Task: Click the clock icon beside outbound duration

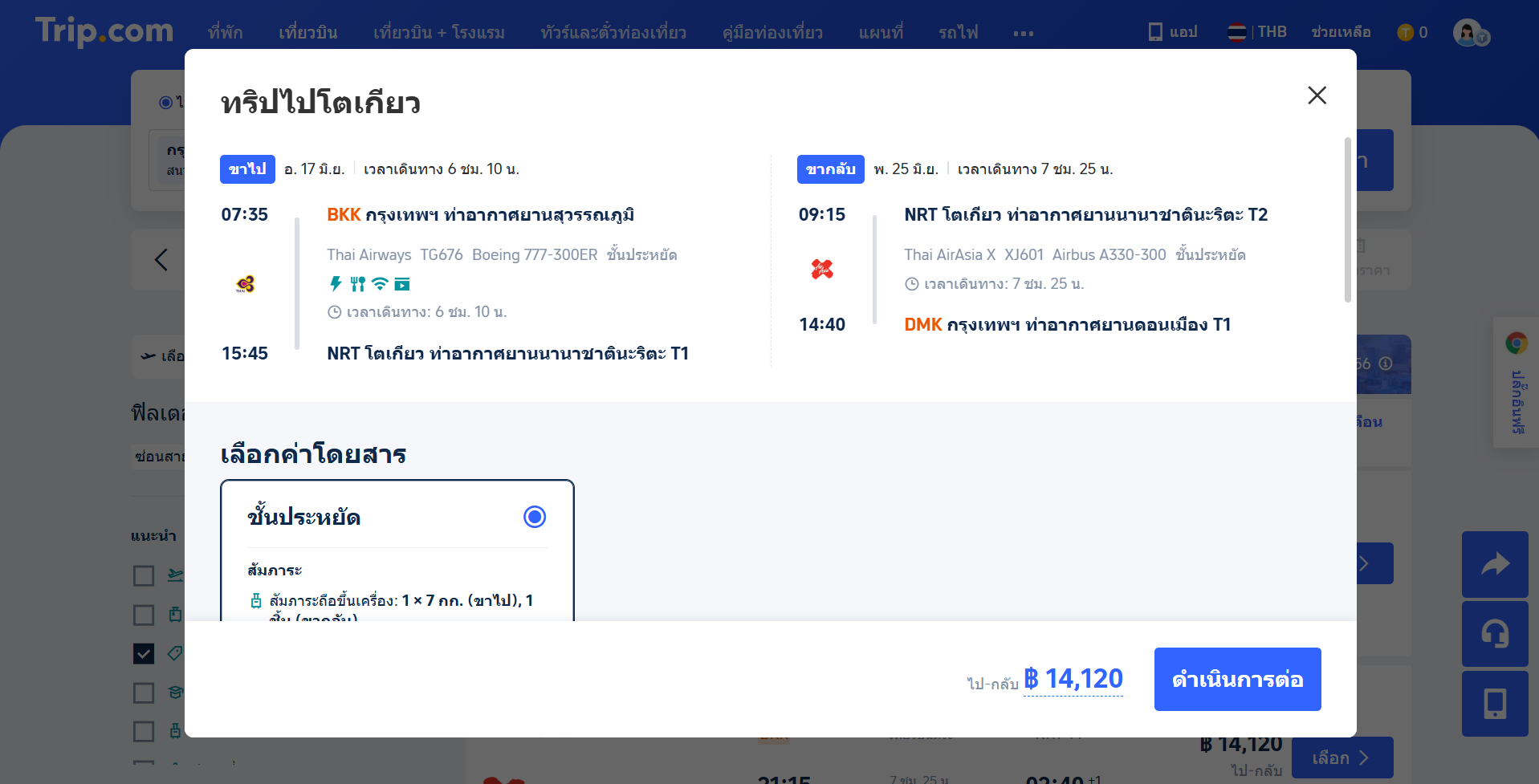Action: tap(334, 312)
